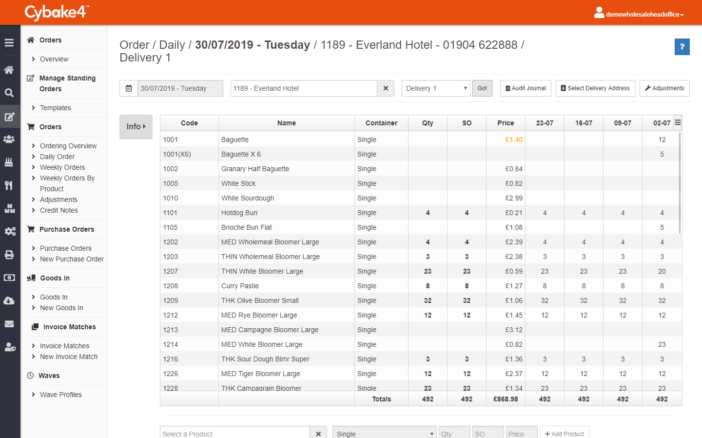Open the envelope mail sidebar icon
The height and width of the screenshot is (438, 702).
tap(9, 324)
